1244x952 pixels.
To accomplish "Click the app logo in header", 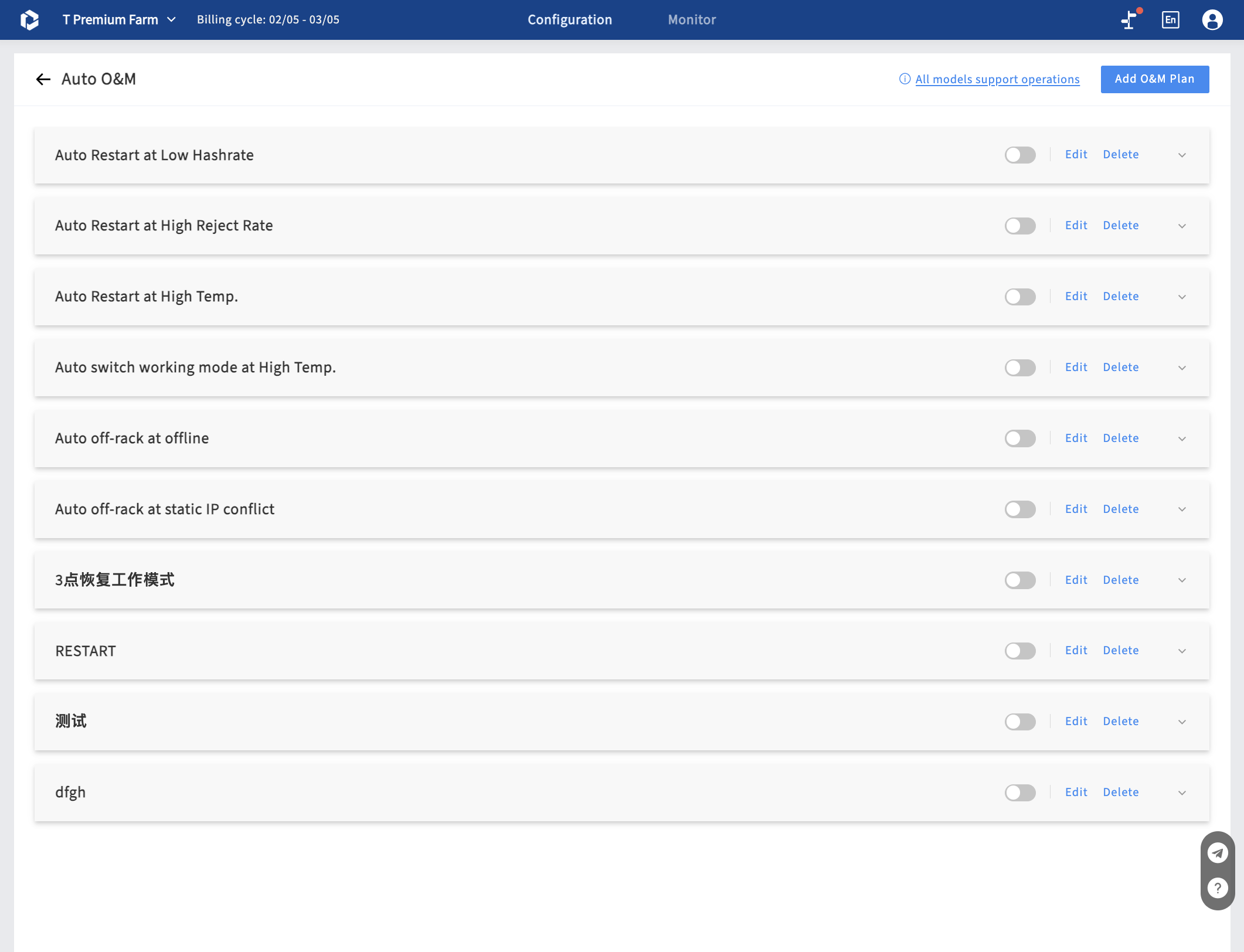I will tap(29, 20).
